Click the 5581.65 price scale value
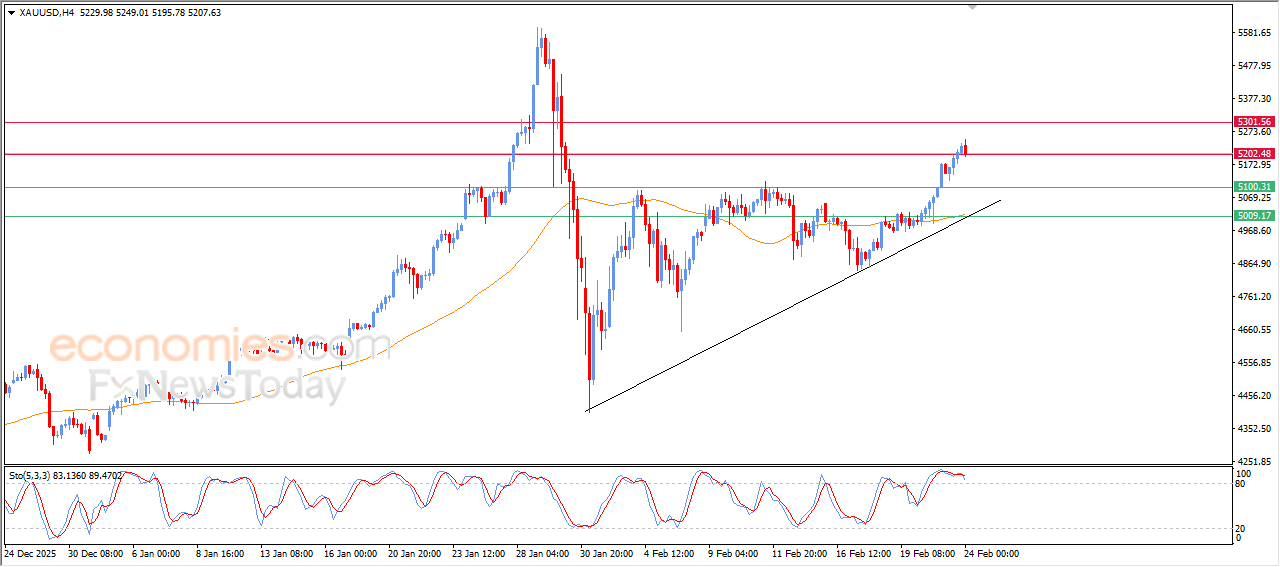The image size is (1280, 567). tap(1253, 33)
